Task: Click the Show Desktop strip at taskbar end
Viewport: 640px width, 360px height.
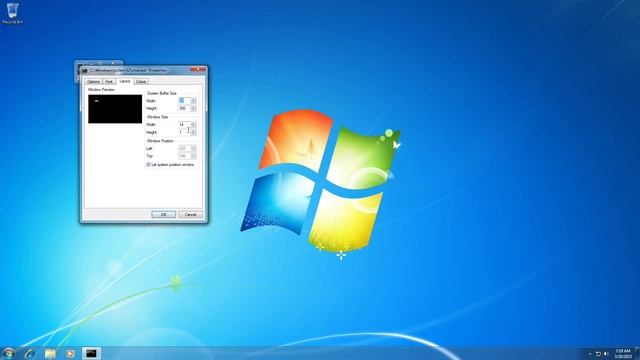Action: [637, 353]
